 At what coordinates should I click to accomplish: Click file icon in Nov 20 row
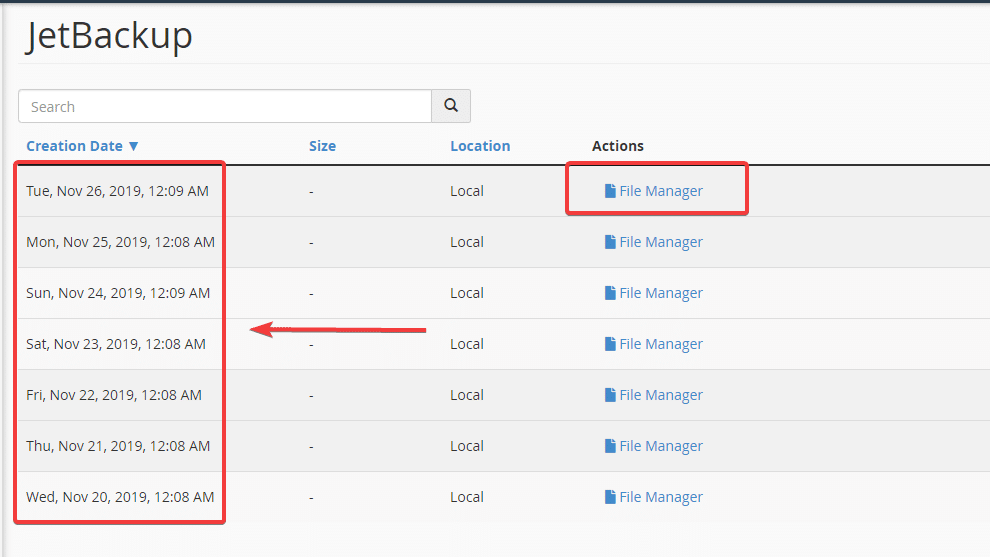coord(610,497)
